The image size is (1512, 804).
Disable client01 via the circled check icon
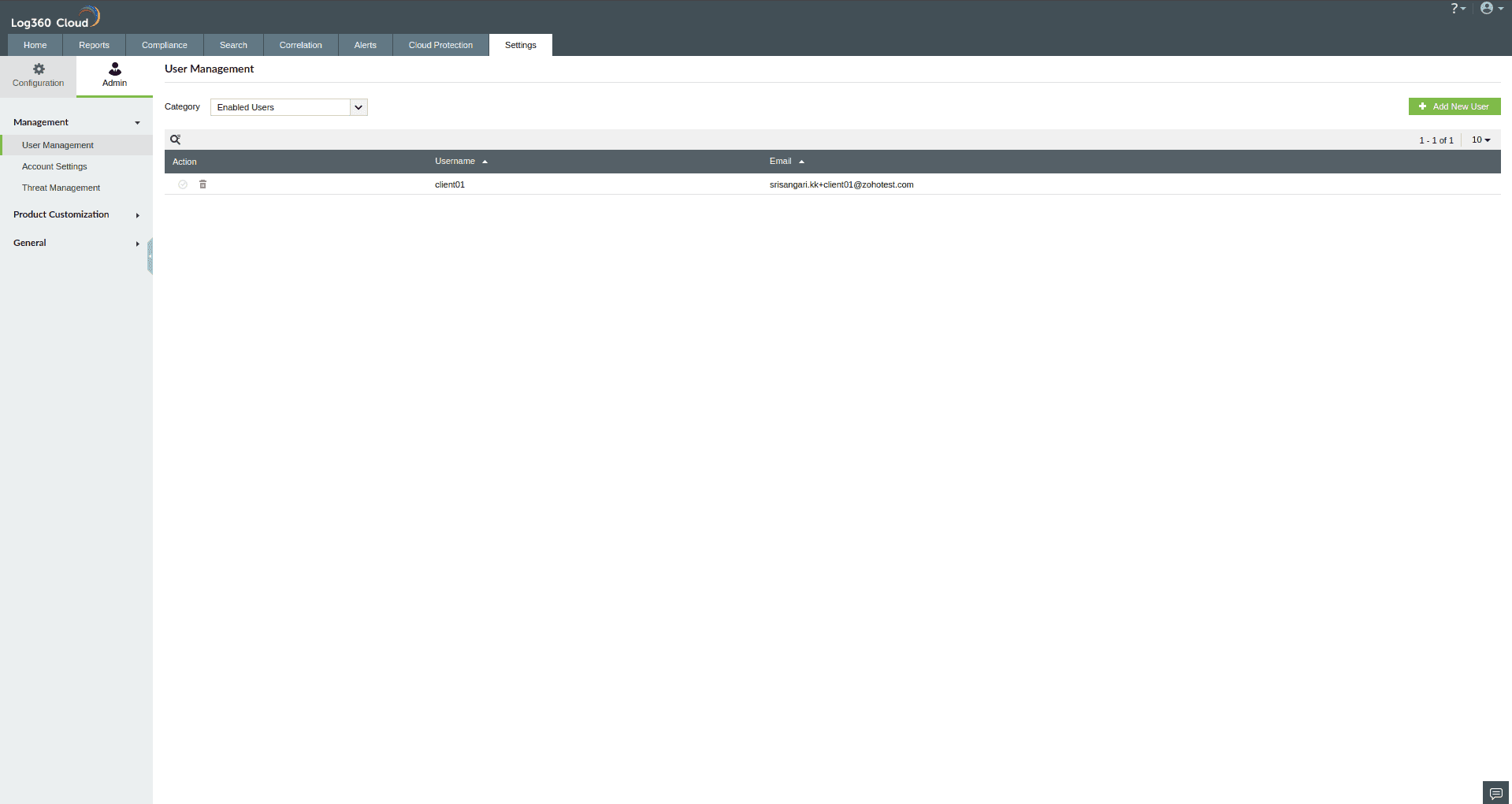[x=183, y=184]
